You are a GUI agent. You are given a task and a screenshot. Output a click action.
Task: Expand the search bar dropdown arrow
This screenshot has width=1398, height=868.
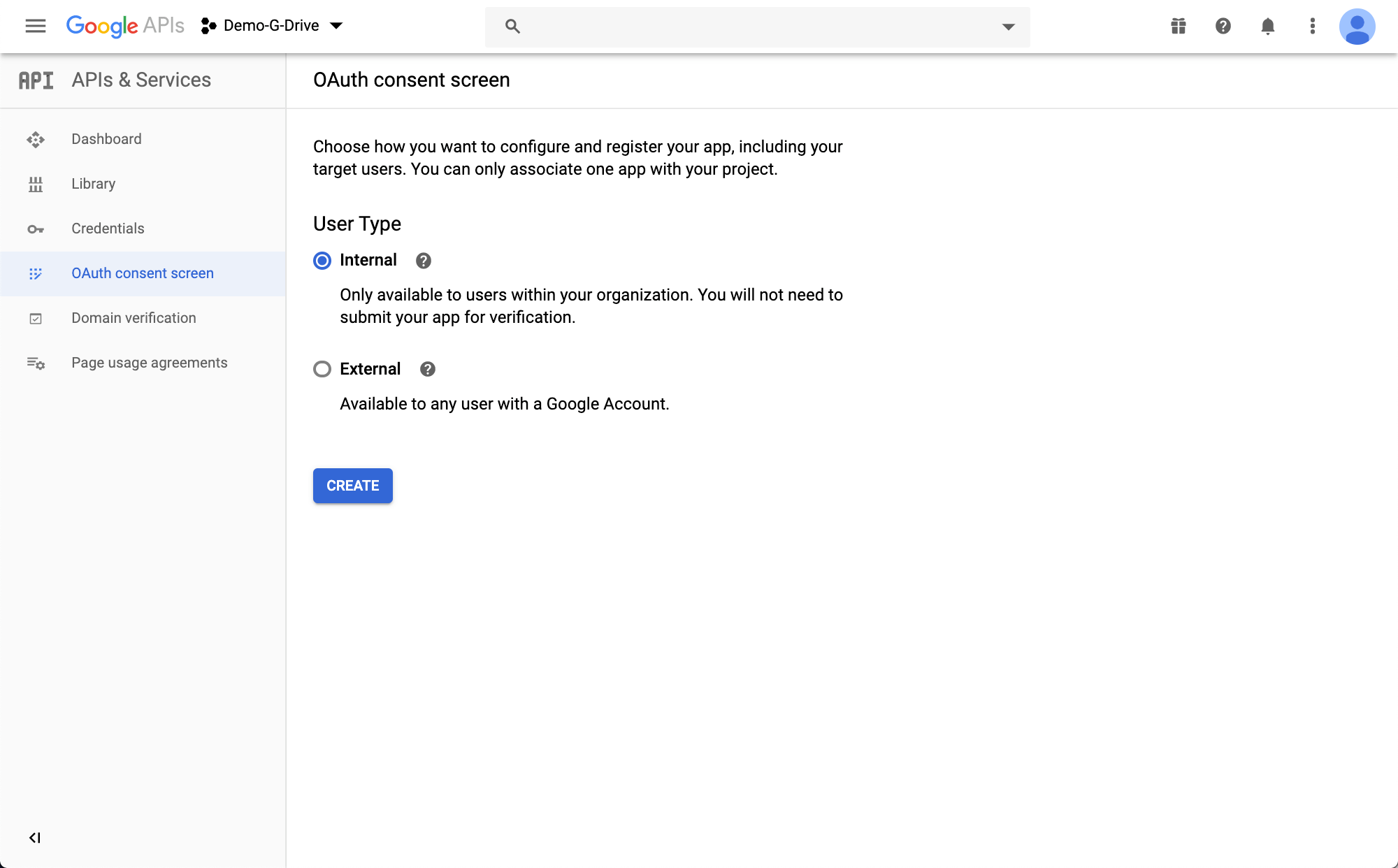click(x=1008, y=27)
